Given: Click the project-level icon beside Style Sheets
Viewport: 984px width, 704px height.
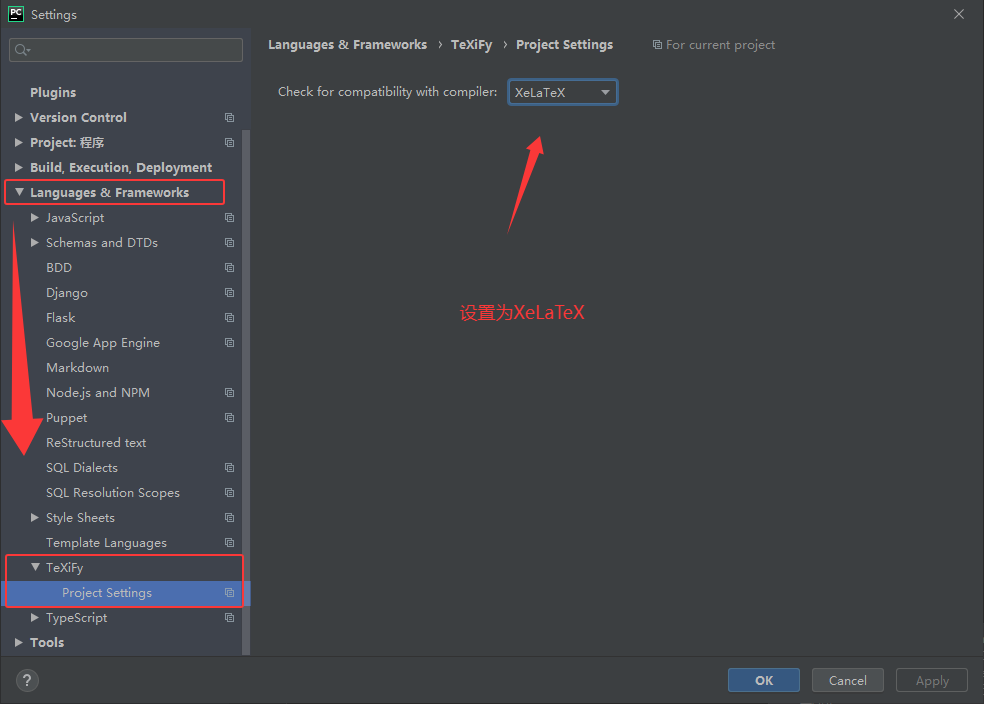Looking at the screenshot, I should [x=230, y=518].
